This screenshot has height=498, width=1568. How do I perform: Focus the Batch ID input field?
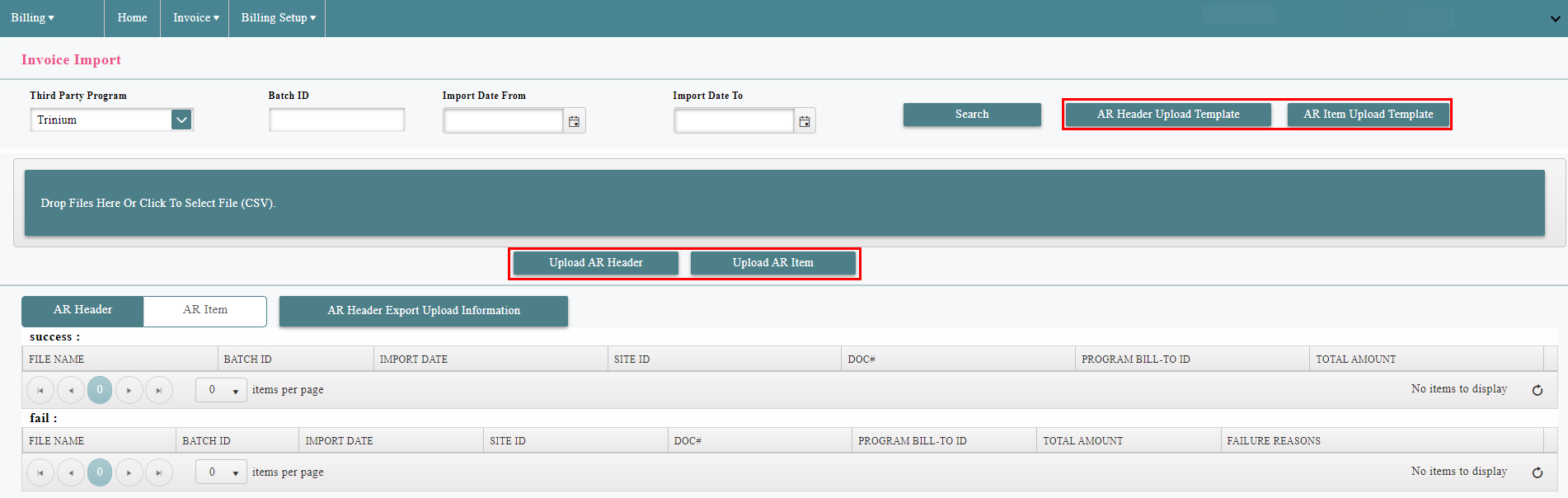[x=337, y=120]
